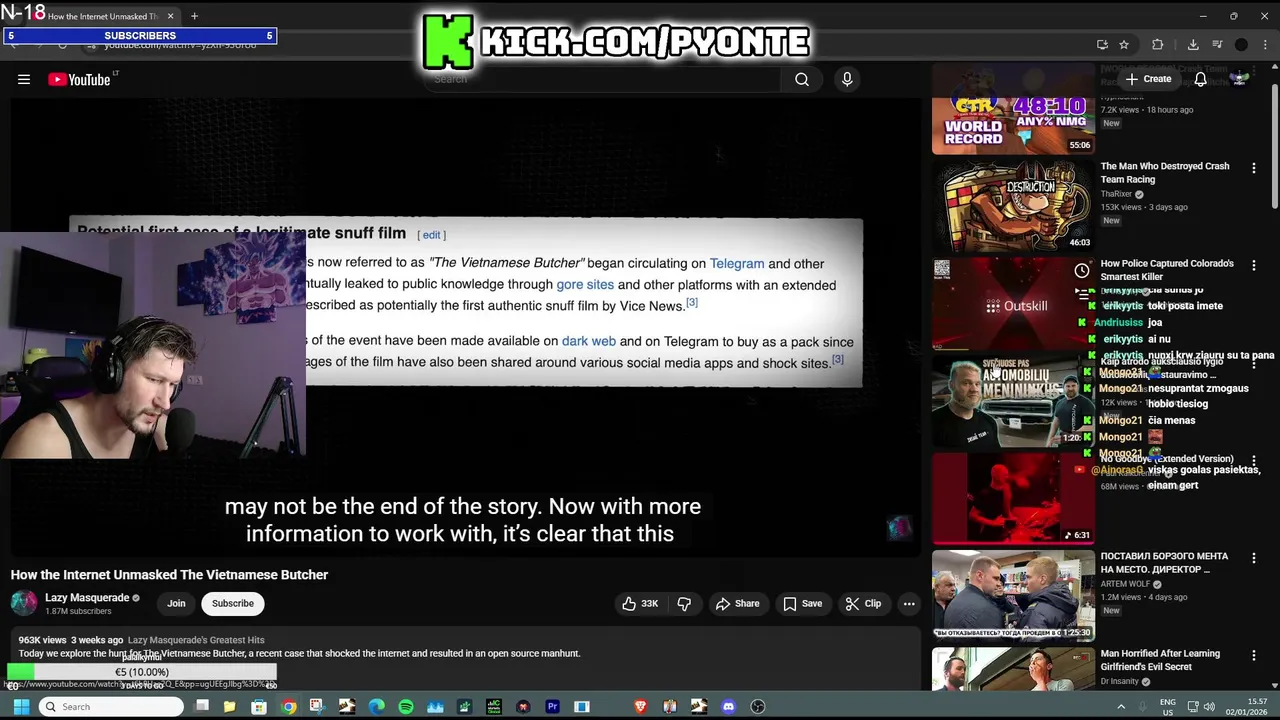Open Discord from the taskbar
This screenshot has height=720, width=1280.
click(728, 707)
